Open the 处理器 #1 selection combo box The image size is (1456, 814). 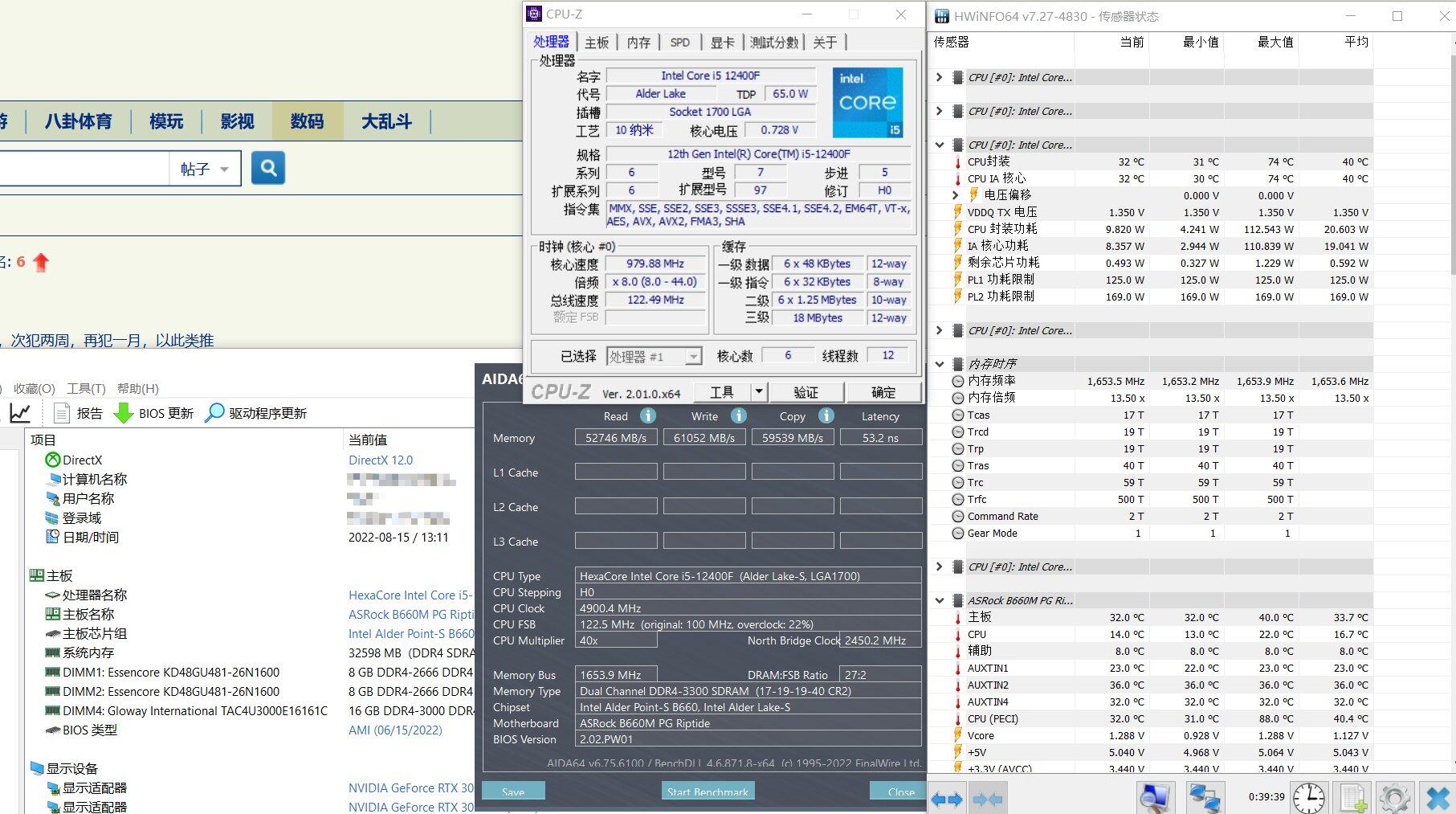pos(655,356)
